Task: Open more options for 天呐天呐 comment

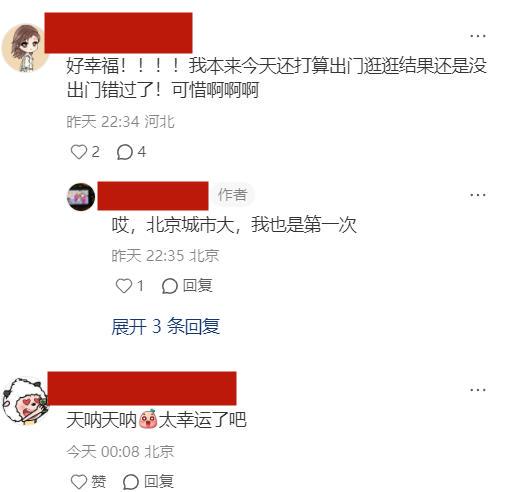Action: pyautogui.click(x=478, y=390)
